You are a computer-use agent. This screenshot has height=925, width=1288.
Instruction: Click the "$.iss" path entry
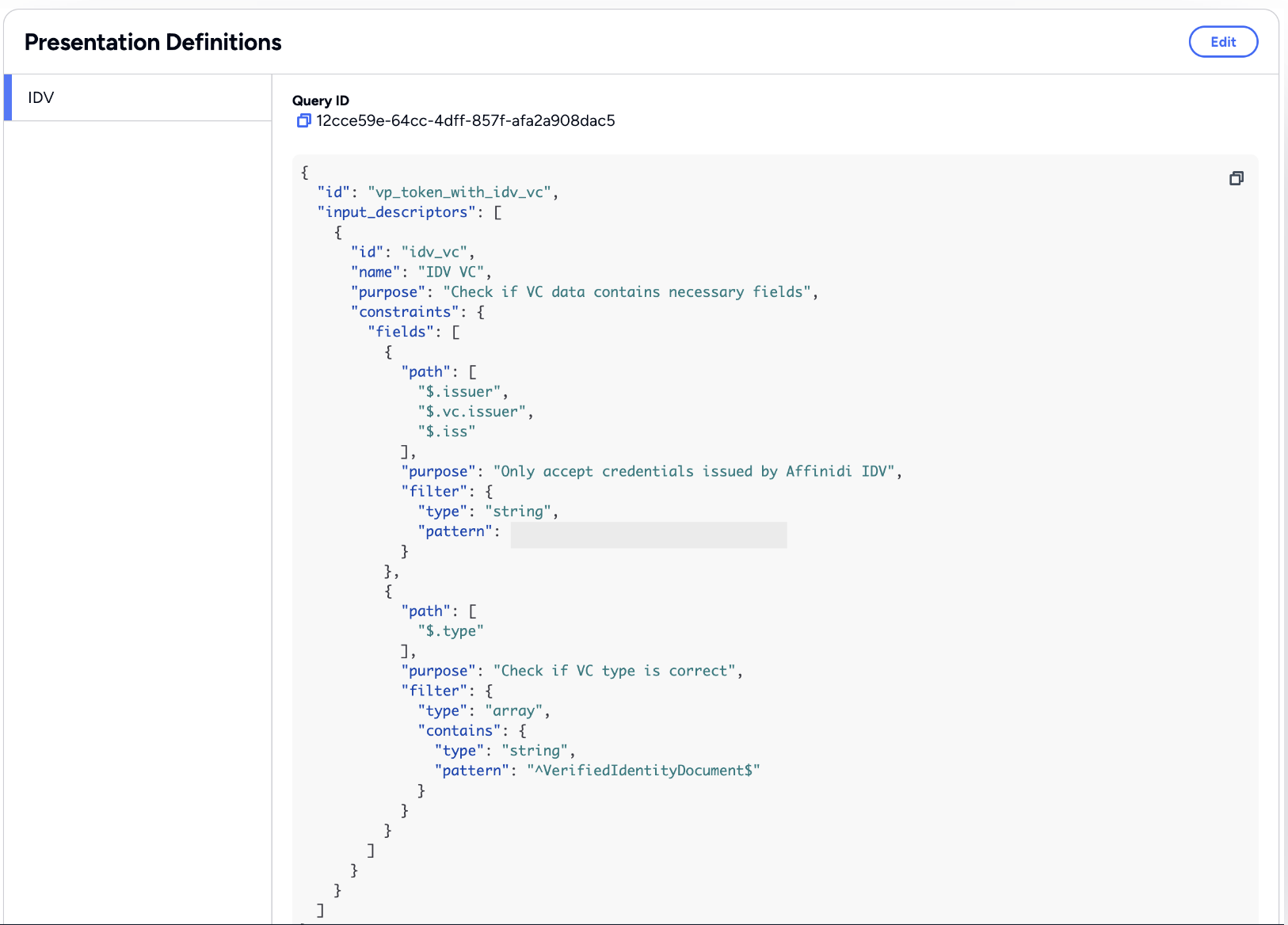447,432
